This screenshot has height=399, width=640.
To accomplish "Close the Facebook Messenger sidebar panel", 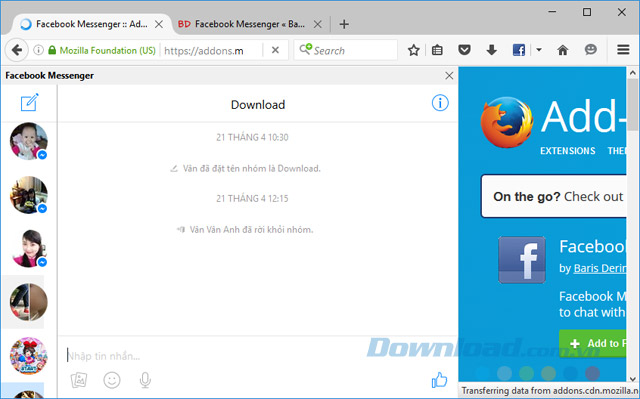I will pyautogui.click(x=449, y=75).
